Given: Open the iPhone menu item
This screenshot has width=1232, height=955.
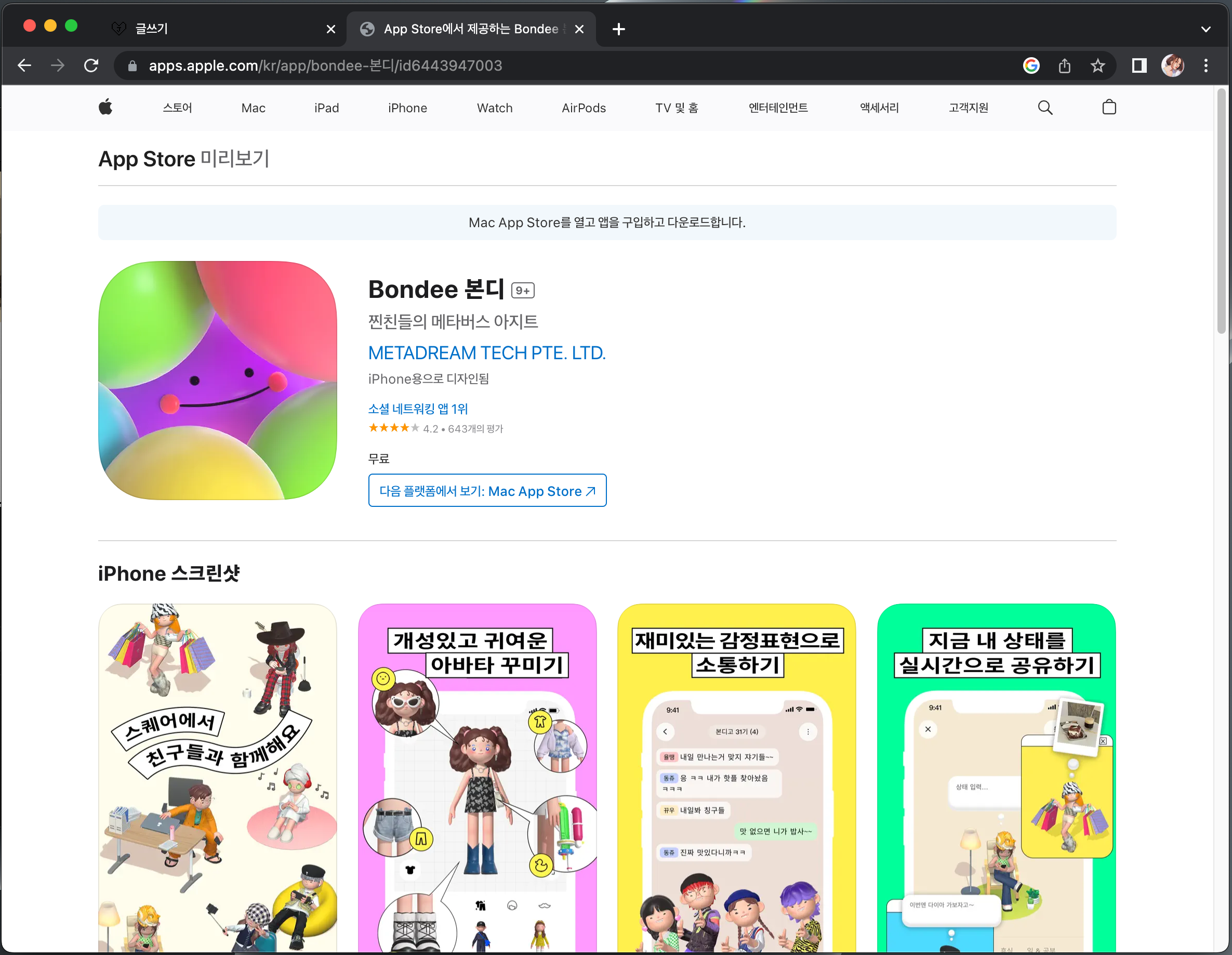Looking at the screenshot, I should pyautogui.click(x=407, y=108).
